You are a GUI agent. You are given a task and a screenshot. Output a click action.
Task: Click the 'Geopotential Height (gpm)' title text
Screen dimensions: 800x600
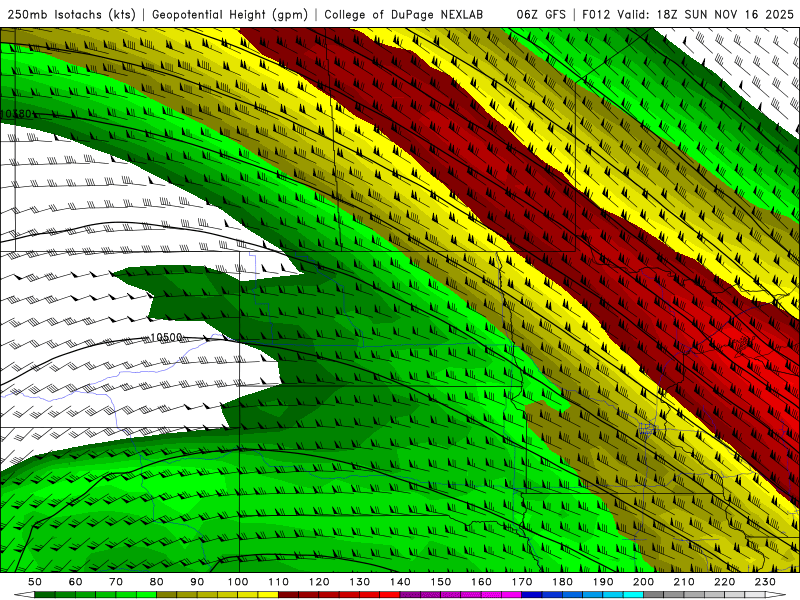[230, 15]
